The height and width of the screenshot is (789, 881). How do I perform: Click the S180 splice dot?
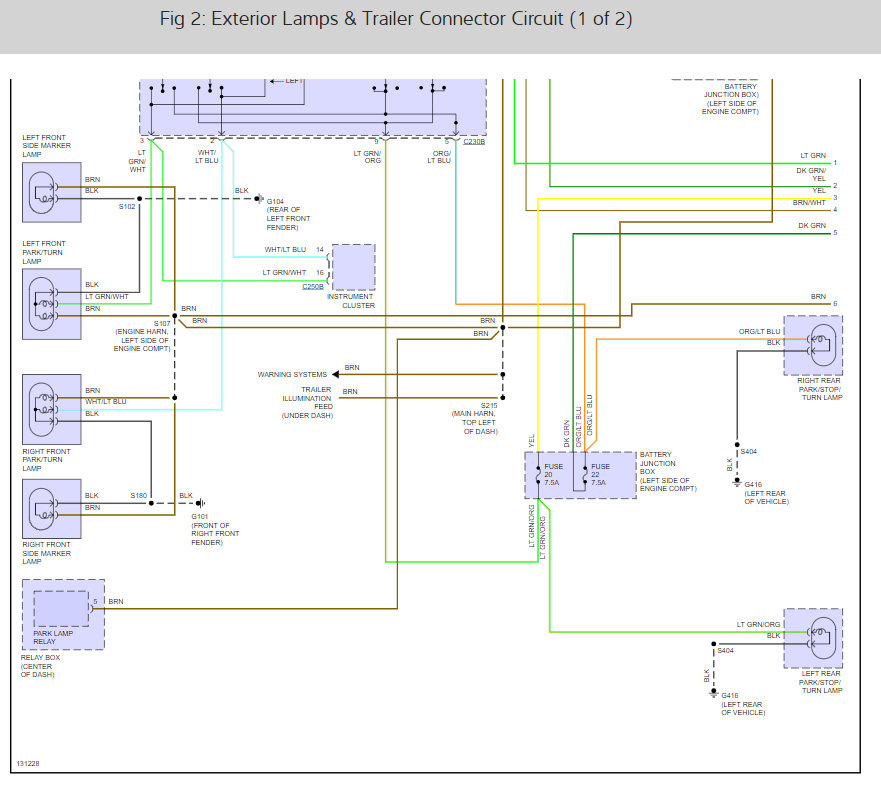pos(151,503)
